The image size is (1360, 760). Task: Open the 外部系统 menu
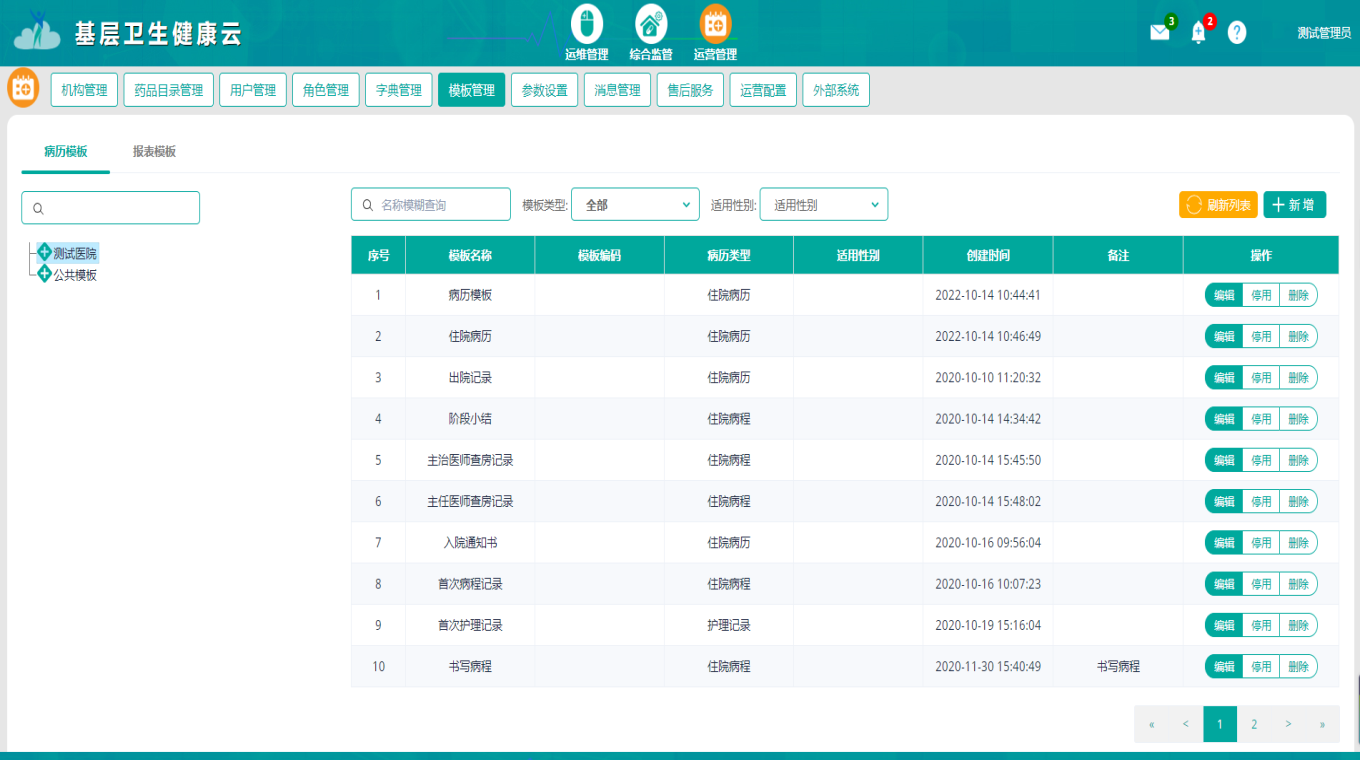tap(836, 90)
